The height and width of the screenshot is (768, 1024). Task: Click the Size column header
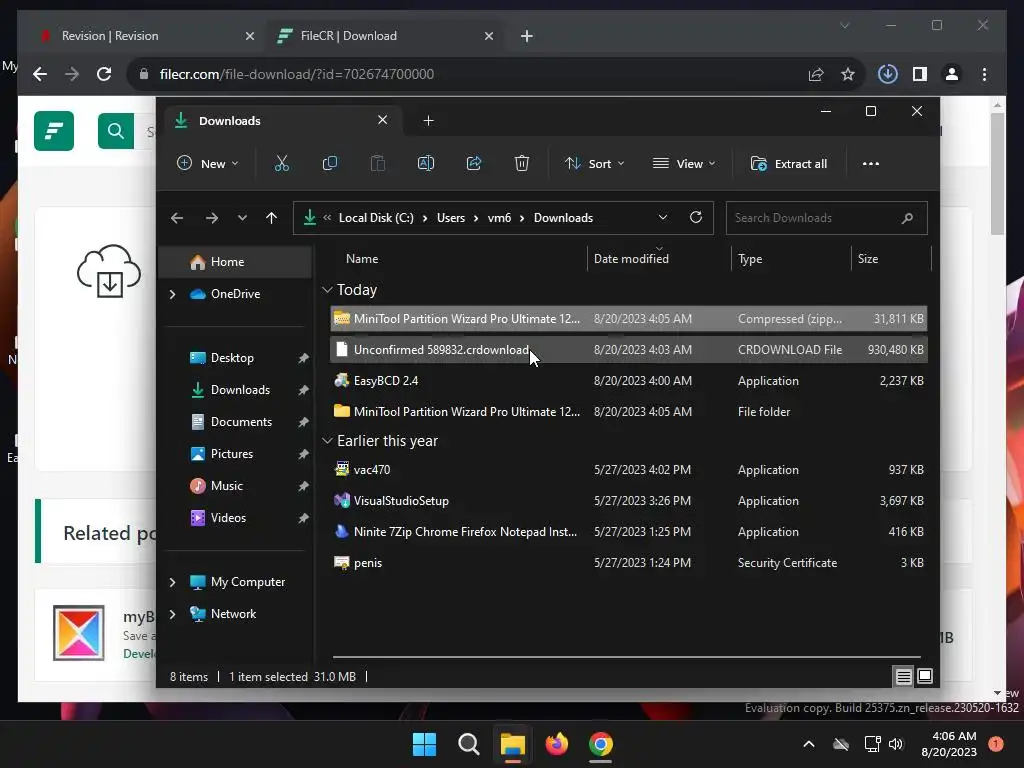click(868, 259)
